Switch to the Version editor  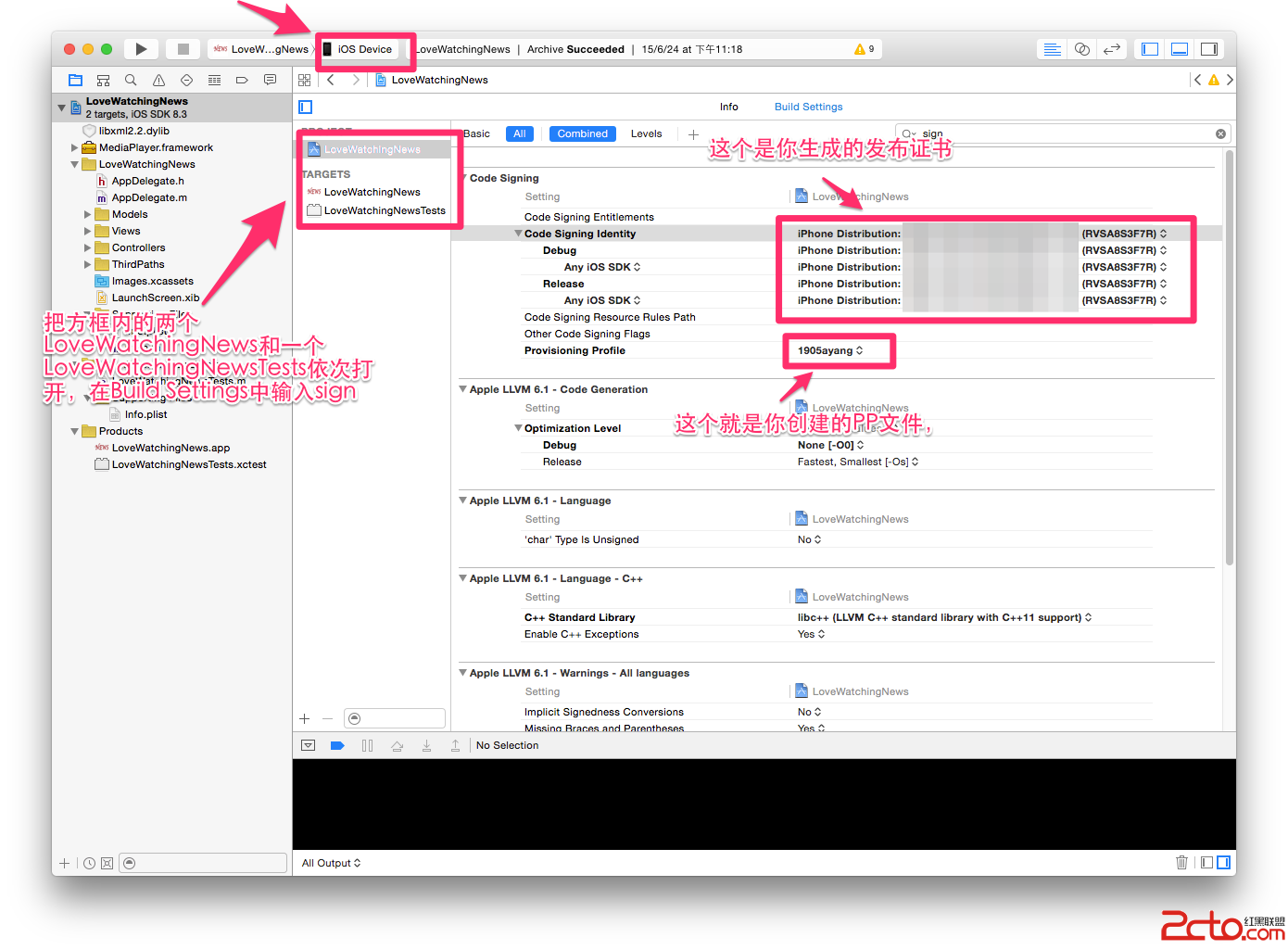(x=1112, y=49)
